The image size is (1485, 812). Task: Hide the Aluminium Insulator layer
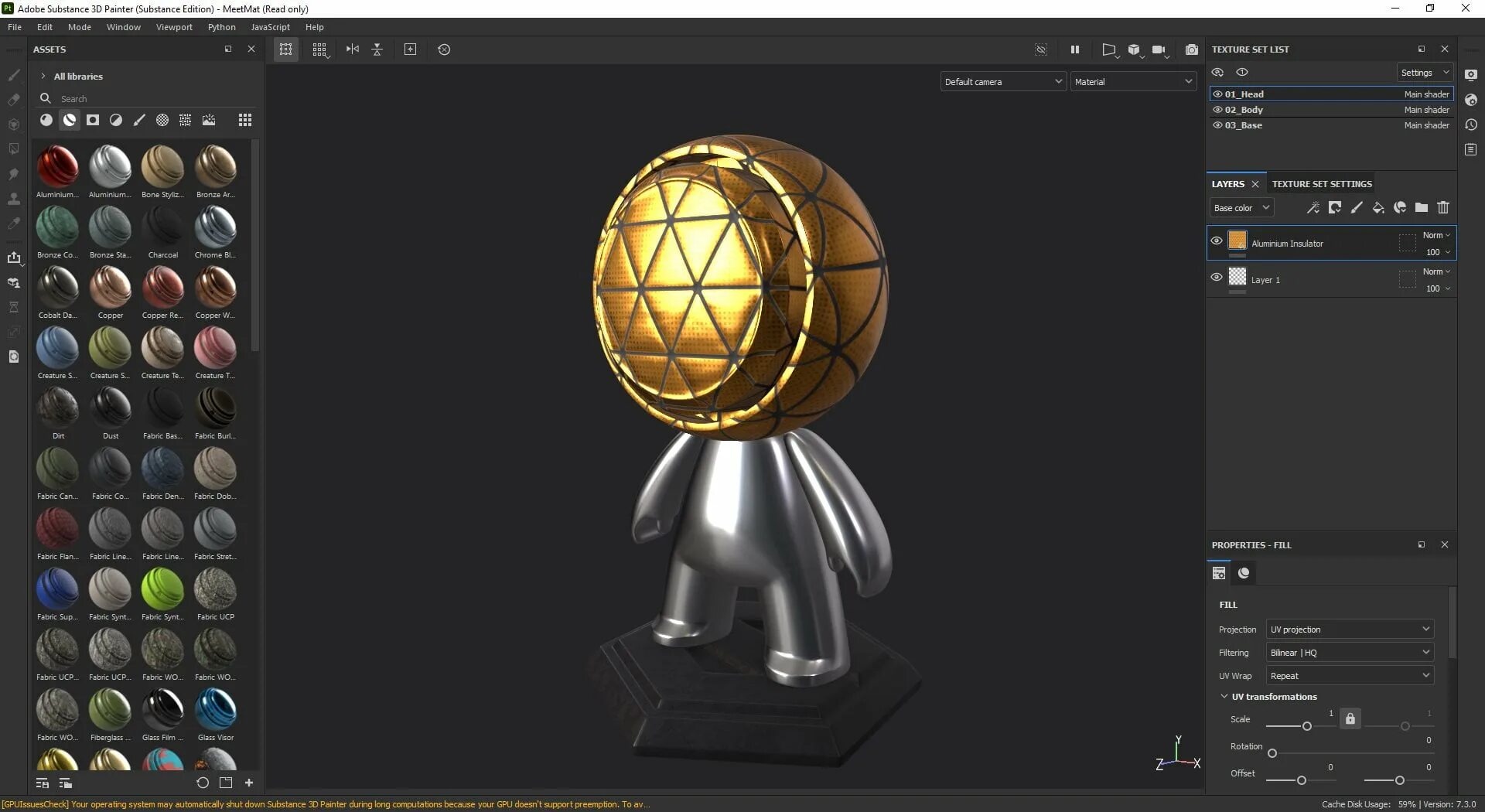1216,241
